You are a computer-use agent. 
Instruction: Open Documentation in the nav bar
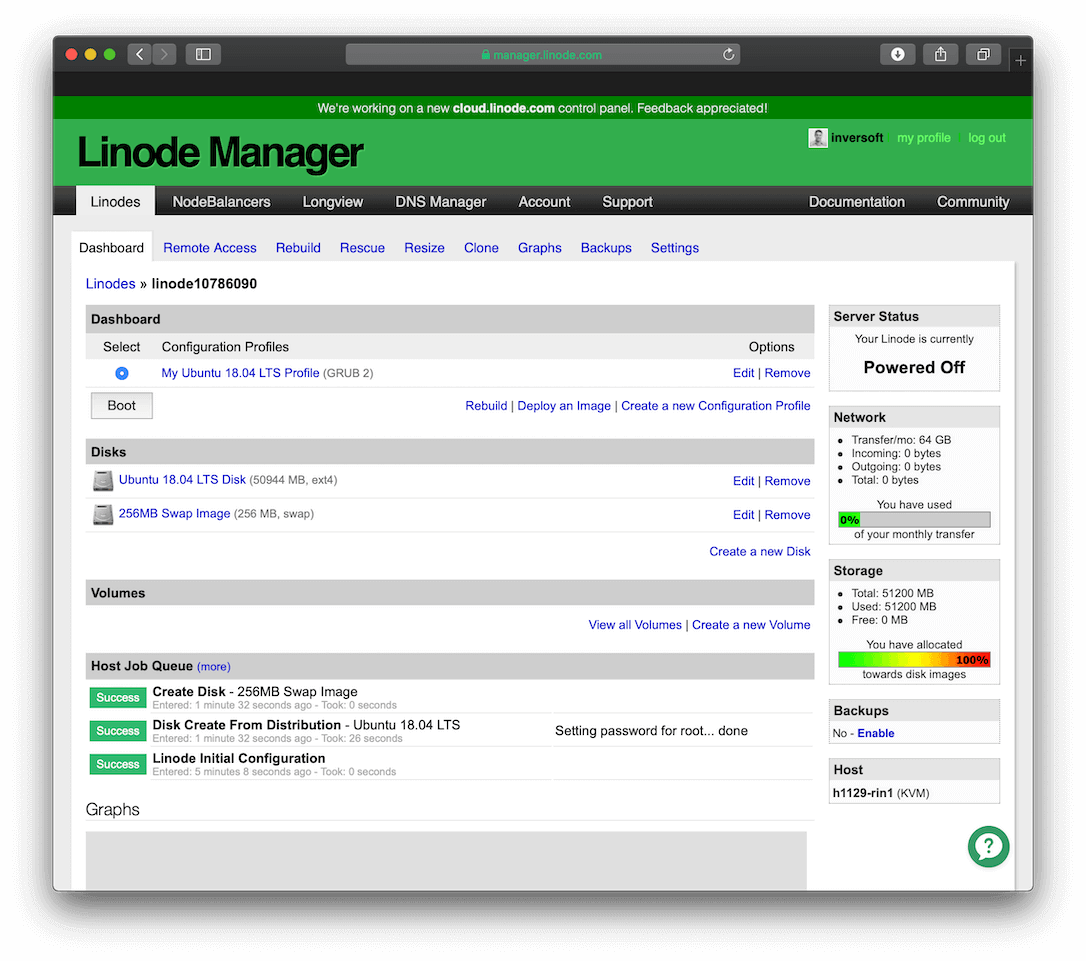click(x=856, y=201)
